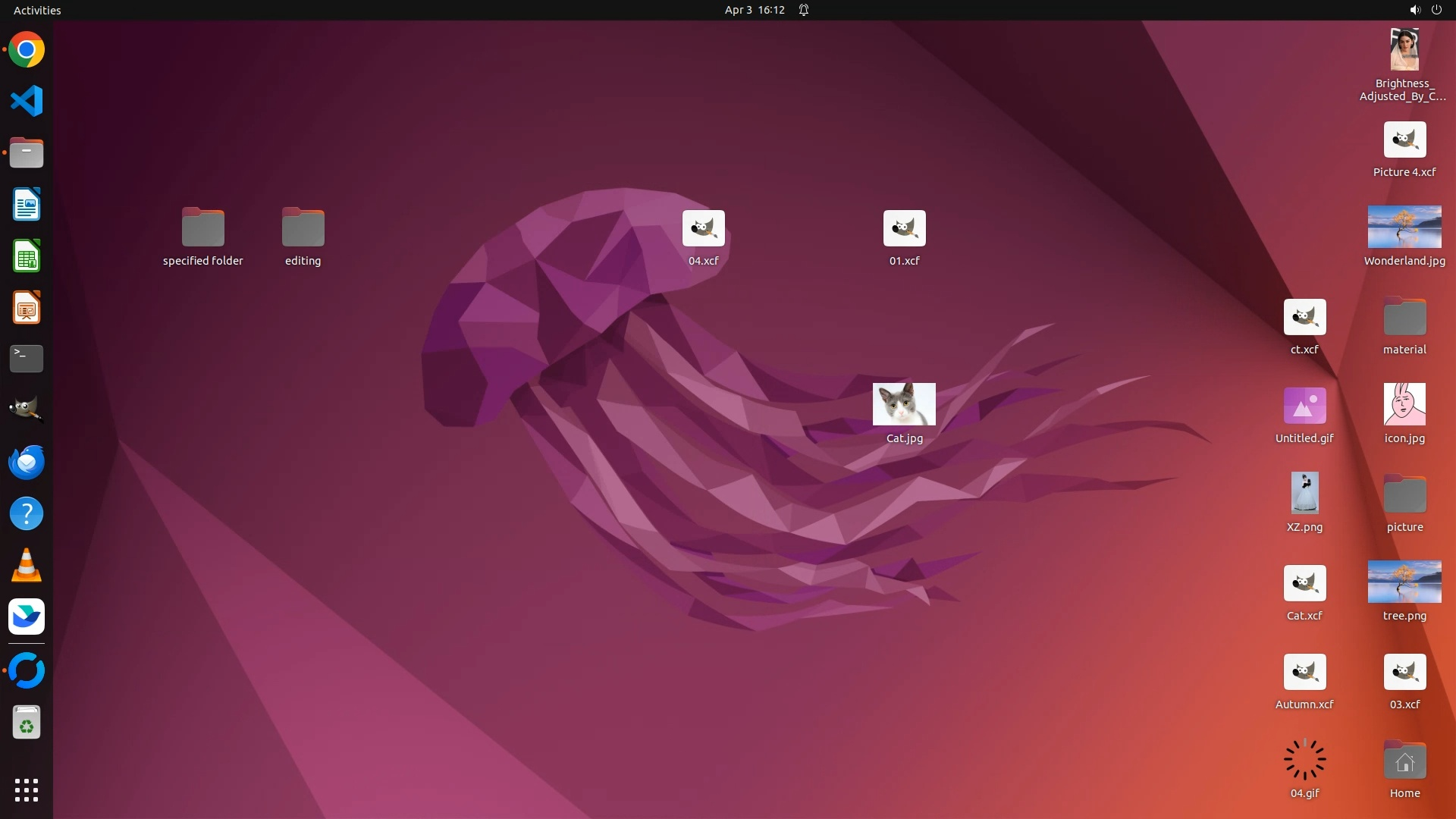Launch VLC media player
Screen dimensions: 1456x819
coord(27,566)
